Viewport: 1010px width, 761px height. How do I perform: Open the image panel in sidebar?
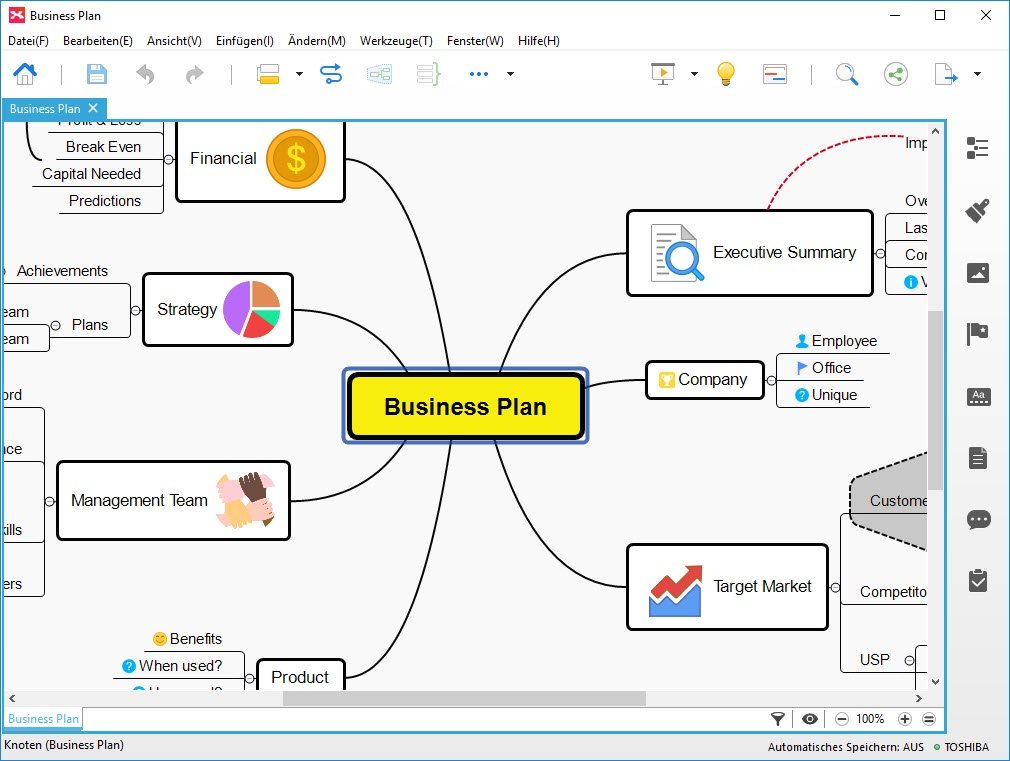(978, 273)
